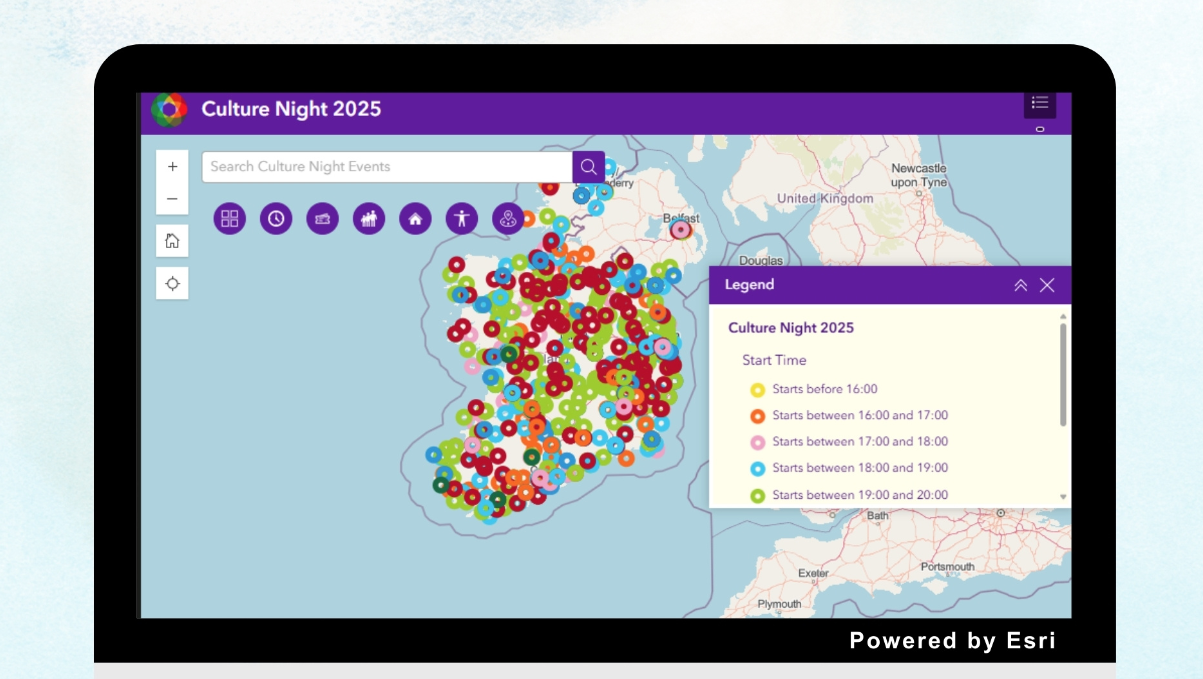
Task: Collapse the Legend panel using the chevron
Action: click(x=1021, y=284)
